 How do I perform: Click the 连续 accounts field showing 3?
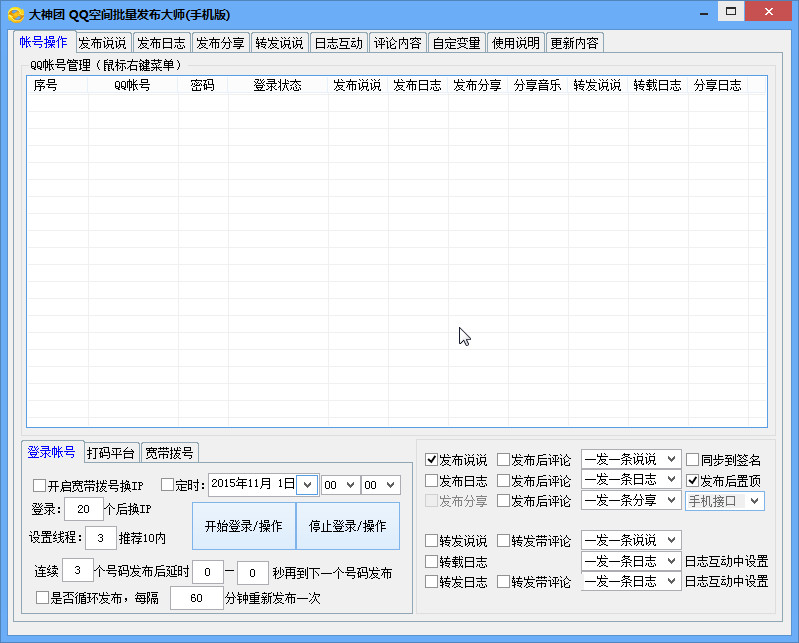point(77,570)
